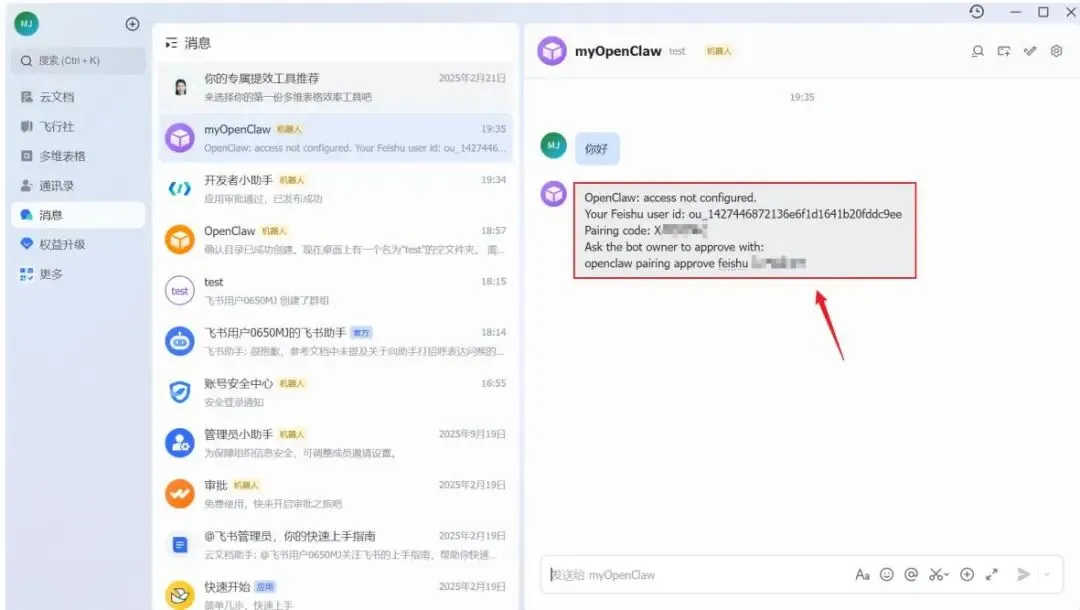
Task: Click the send message arrow
Action: [x=1024, y=575]
